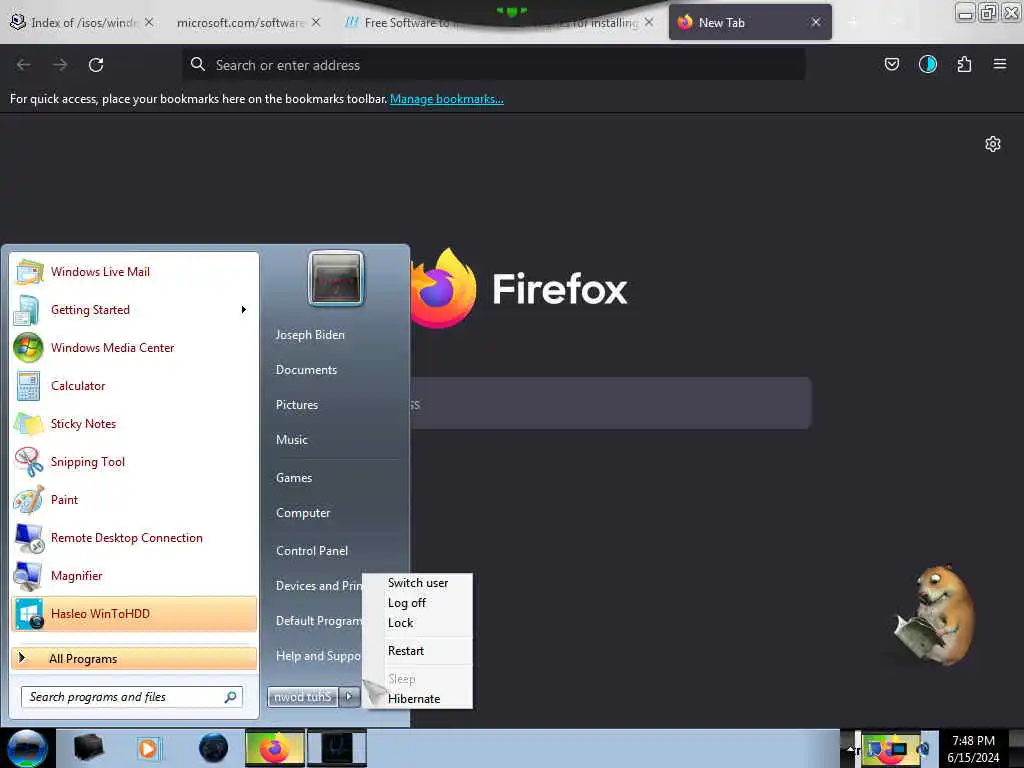Open Sticky Notes
1024x768 pixels.
[x=134, y=424]
